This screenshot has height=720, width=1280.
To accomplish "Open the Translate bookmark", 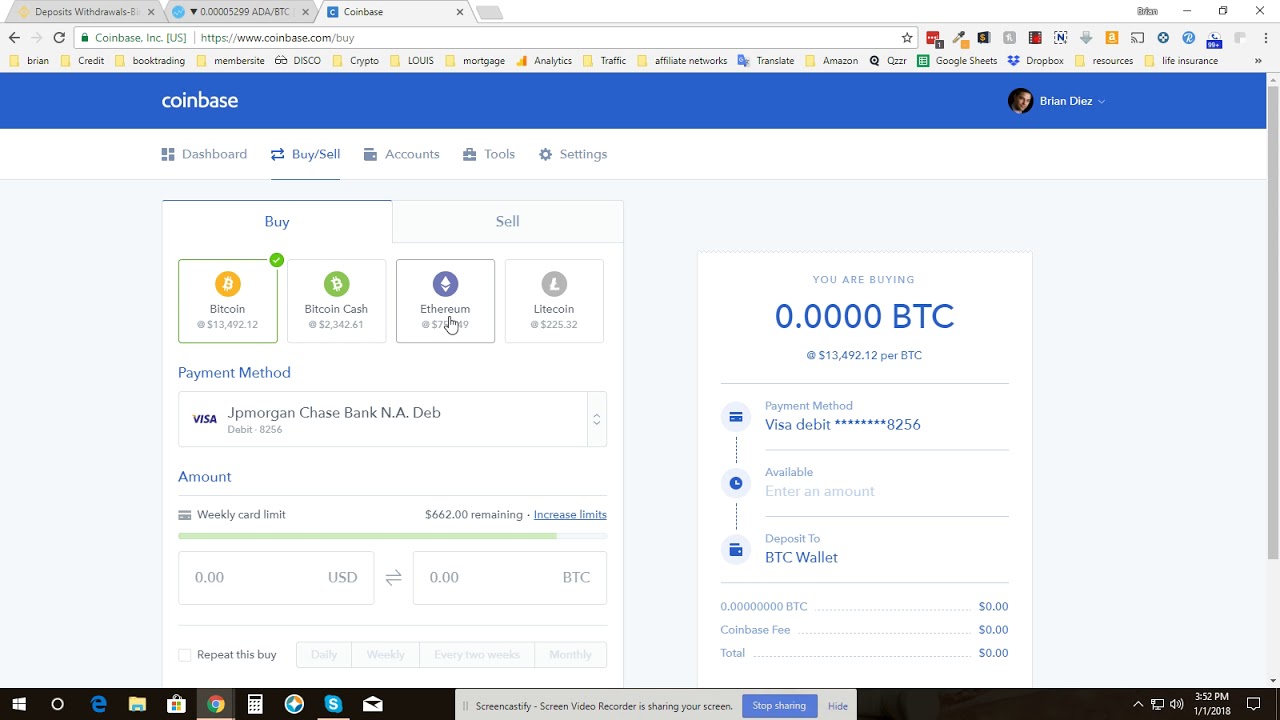I will click(766, 61).
